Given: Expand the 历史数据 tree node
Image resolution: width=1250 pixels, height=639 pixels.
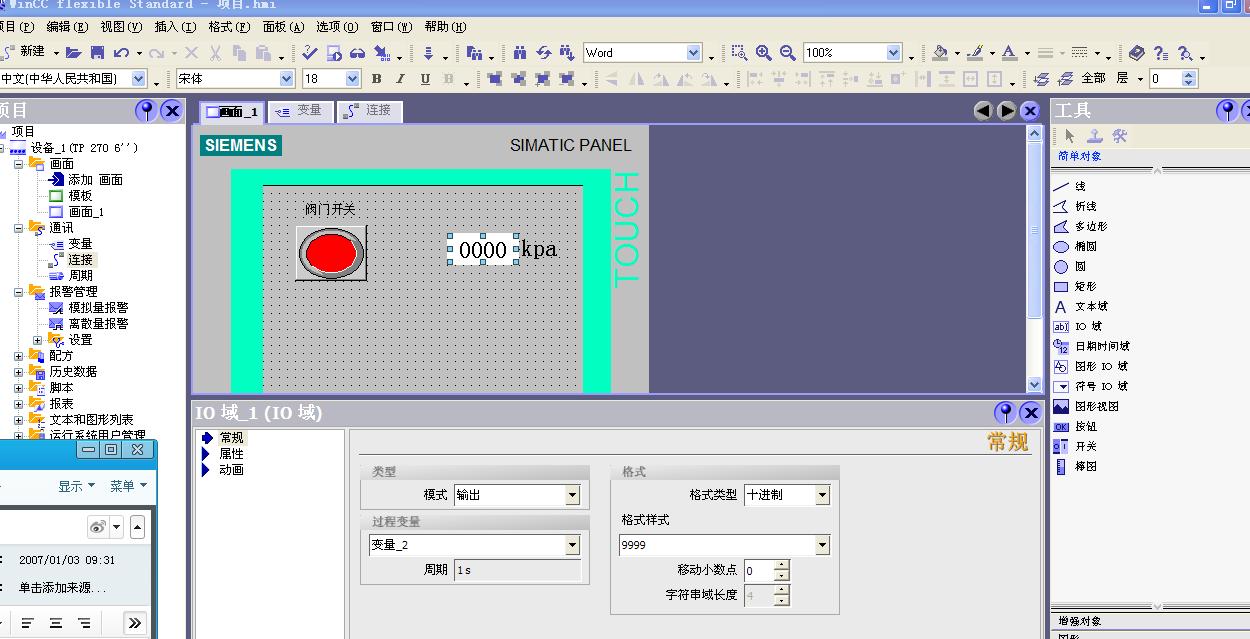Looking at the screenshot, I should [19, 372].
